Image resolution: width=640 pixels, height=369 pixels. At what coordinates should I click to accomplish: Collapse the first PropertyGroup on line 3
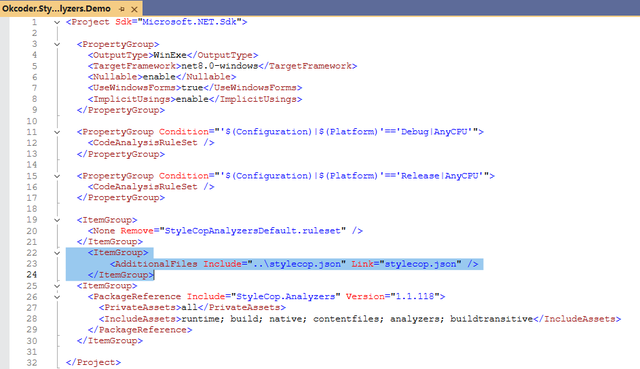57,44
